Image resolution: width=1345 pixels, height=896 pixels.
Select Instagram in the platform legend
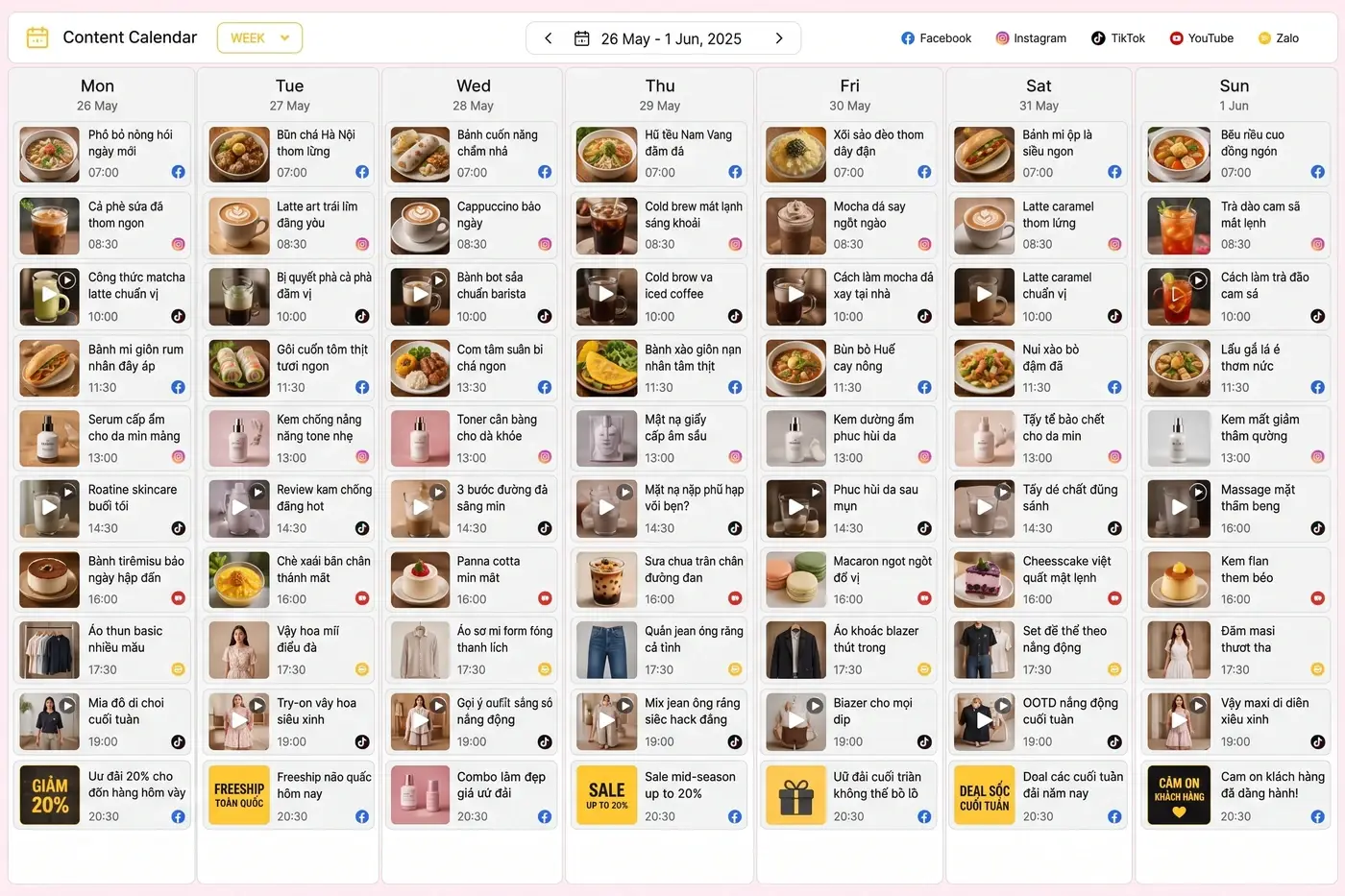point(1030,38)
